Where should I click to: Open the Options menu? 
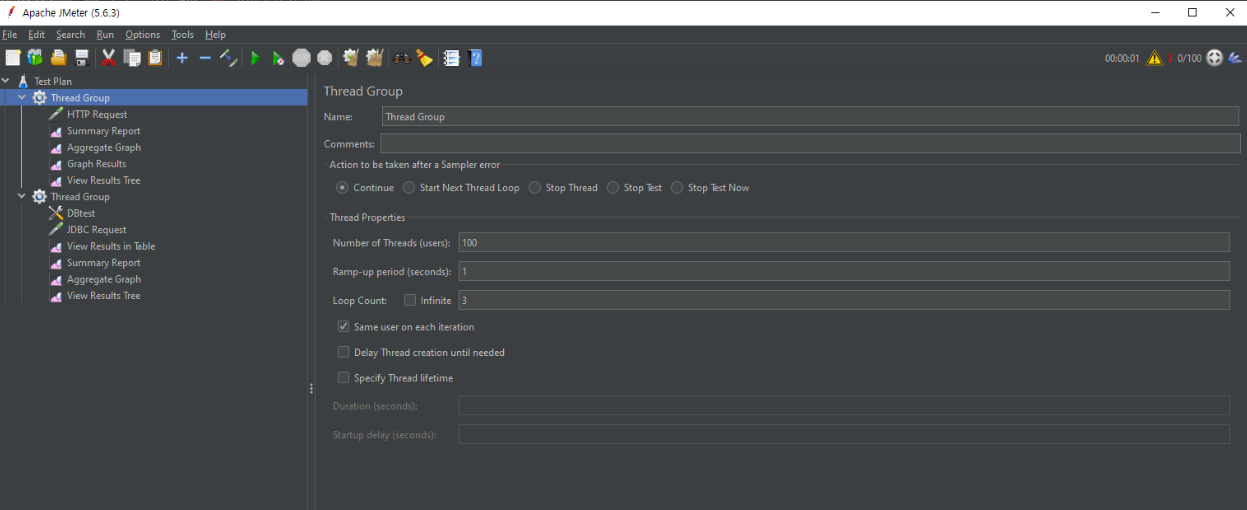tap(143, 34)
